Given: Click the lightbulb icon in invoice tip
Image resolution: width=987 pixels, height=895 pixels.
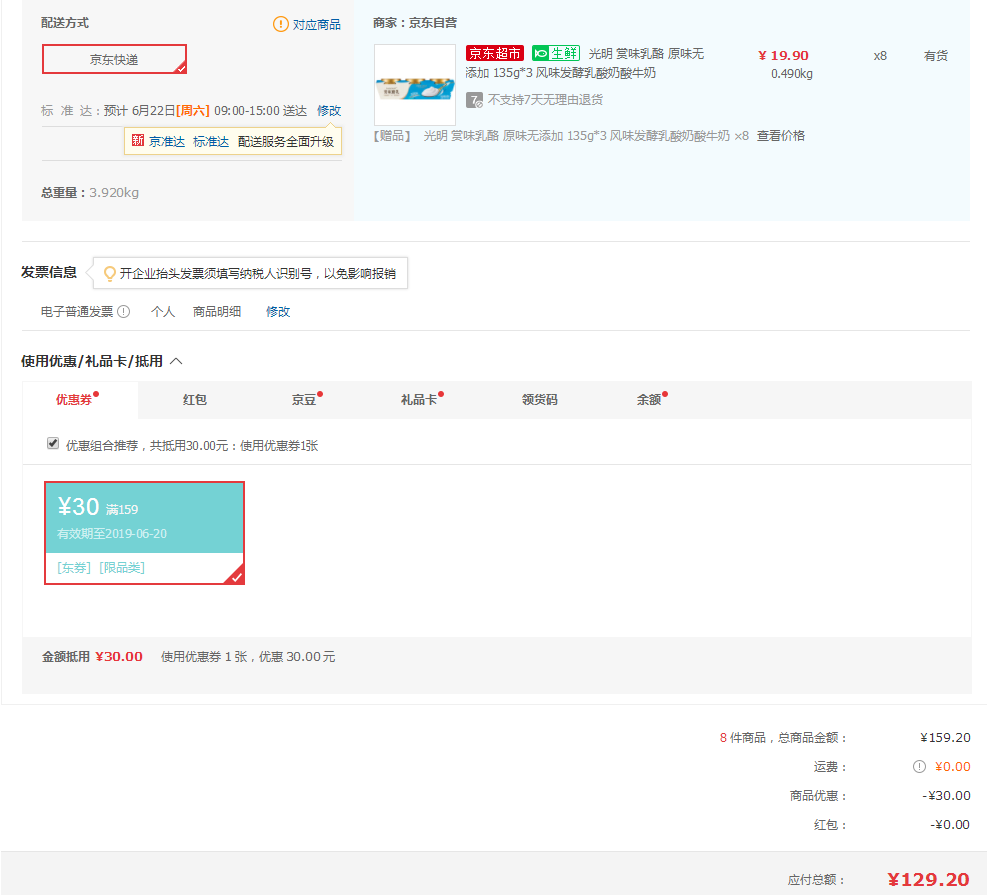Looking at the screenshot, I should (x=110, y=273).
